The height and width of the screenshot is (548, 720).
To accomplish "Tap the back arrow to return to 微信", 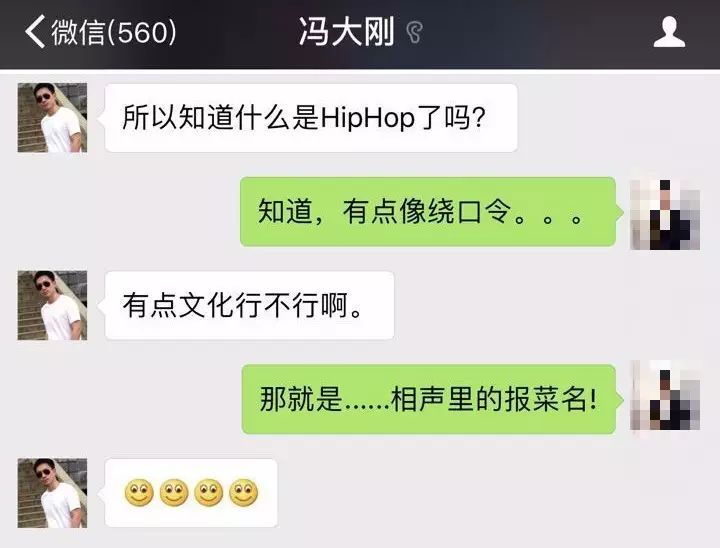I will tap(35, 31).
